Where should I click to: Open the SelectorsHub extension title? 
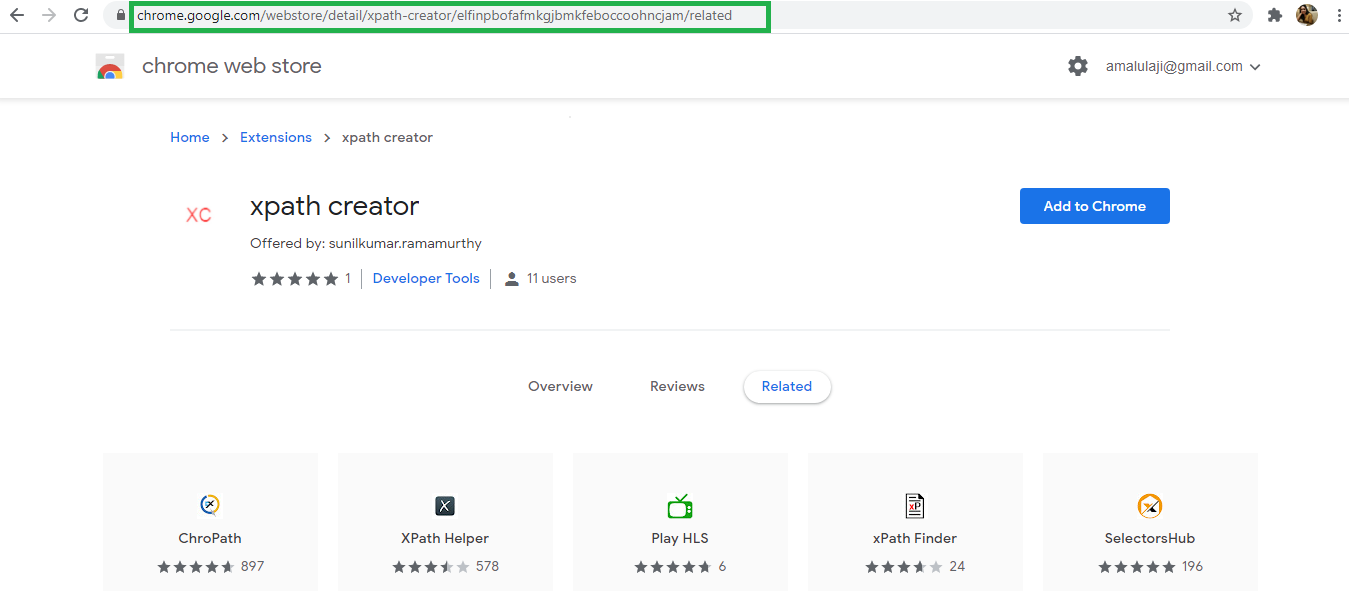click(1150, 538)
